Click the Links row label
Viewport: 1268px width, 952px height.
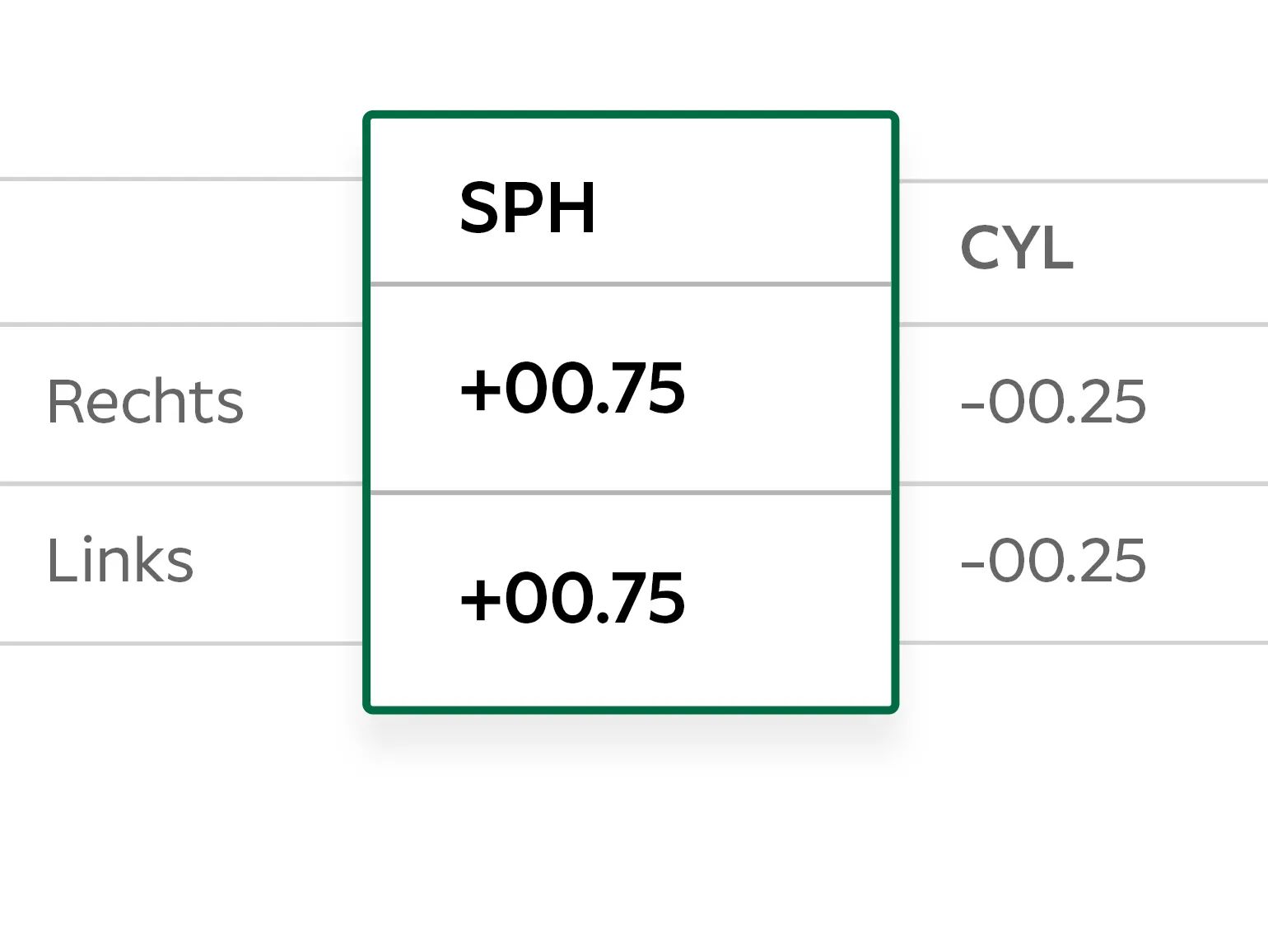pyautogui.click(x=120, y=560)
